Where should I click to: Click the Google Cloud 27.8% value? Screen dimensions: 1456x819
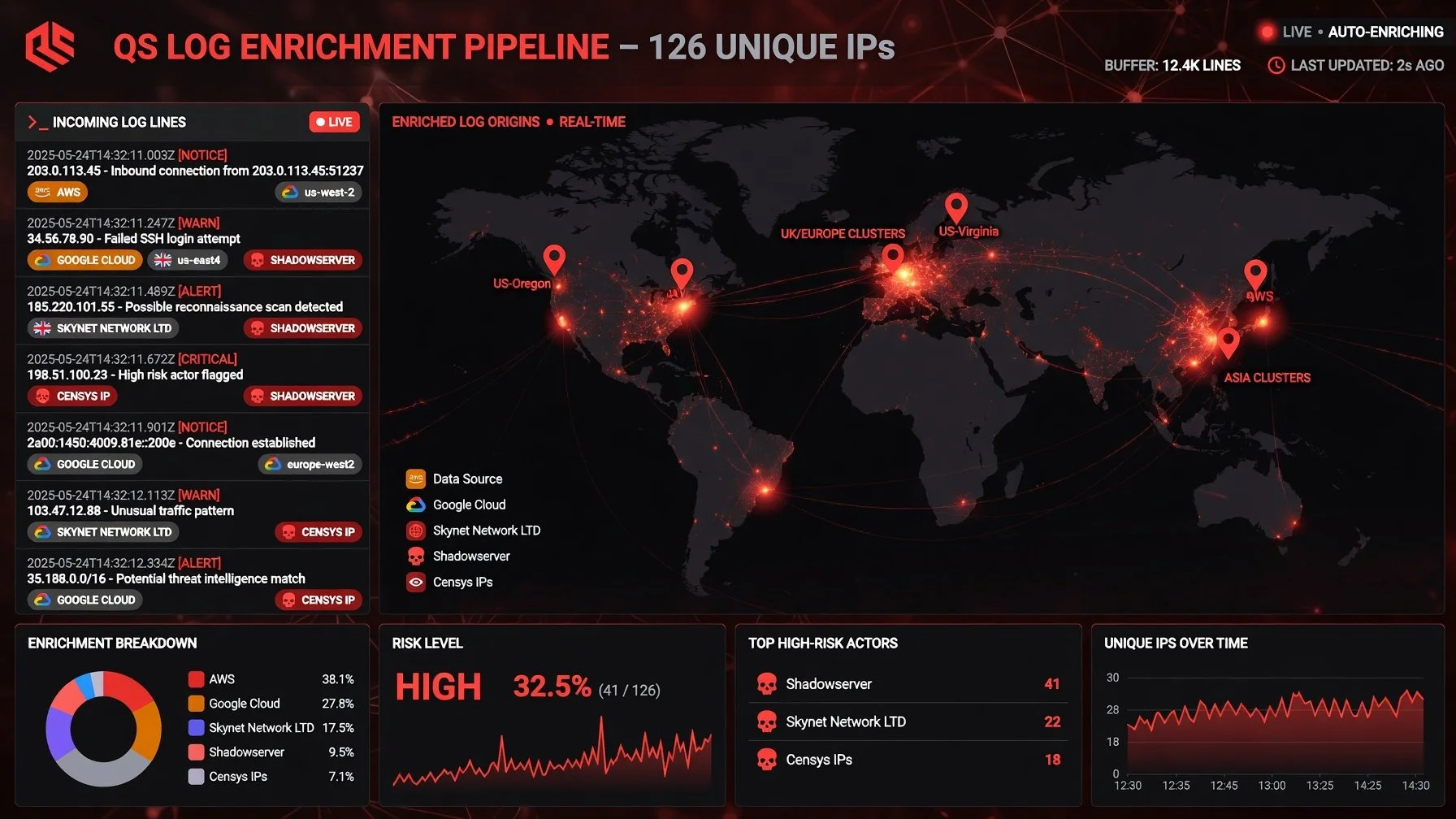coord(338,704)
